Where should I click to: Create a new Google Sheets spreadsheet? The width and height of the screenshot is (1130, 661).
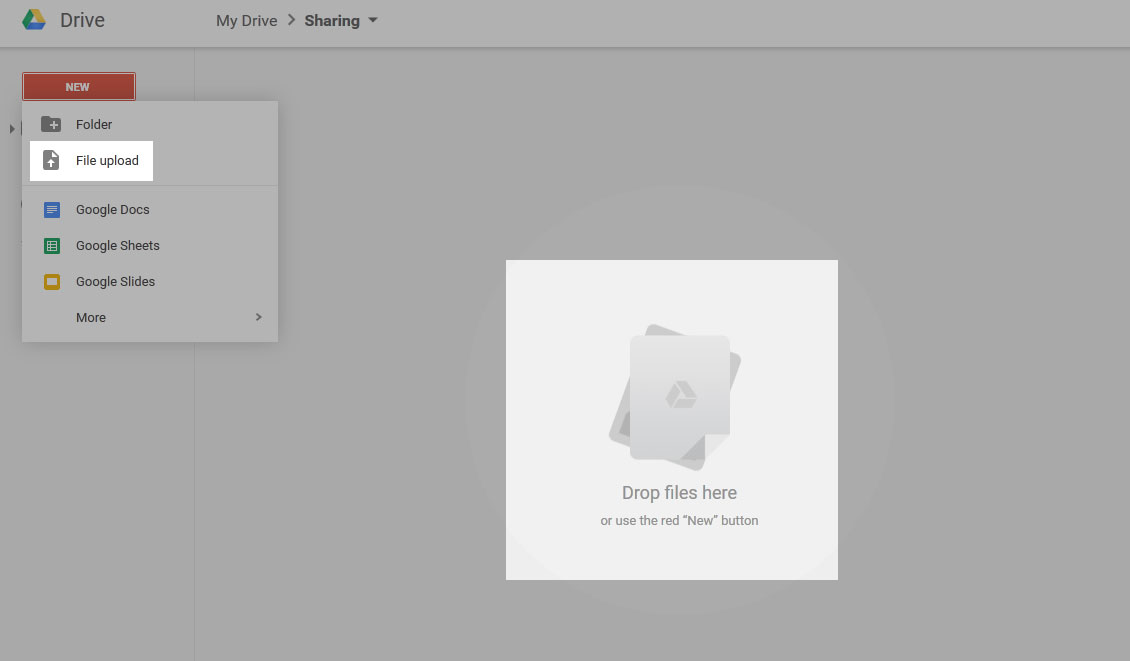(150, 246)
